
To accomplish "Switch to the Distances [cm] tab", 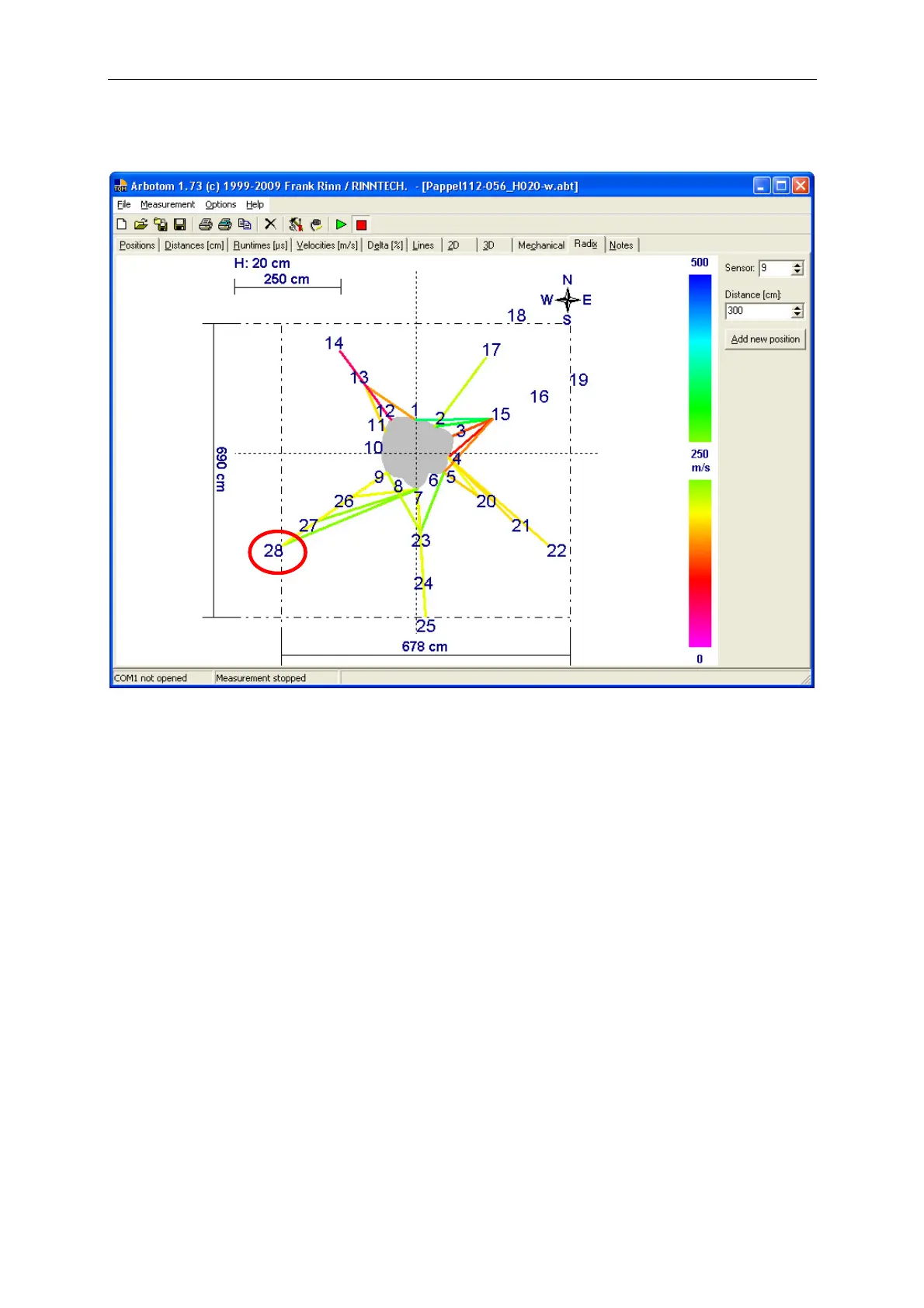I will pyautogui.click(x=194, y=245).
